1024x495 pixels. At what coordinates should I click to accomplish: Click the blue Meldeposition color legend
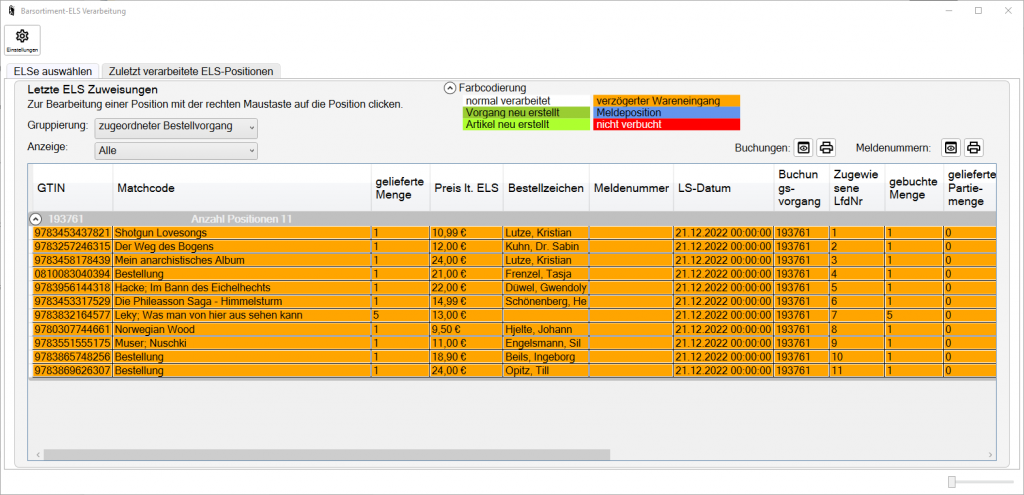(x=665, y=113)
